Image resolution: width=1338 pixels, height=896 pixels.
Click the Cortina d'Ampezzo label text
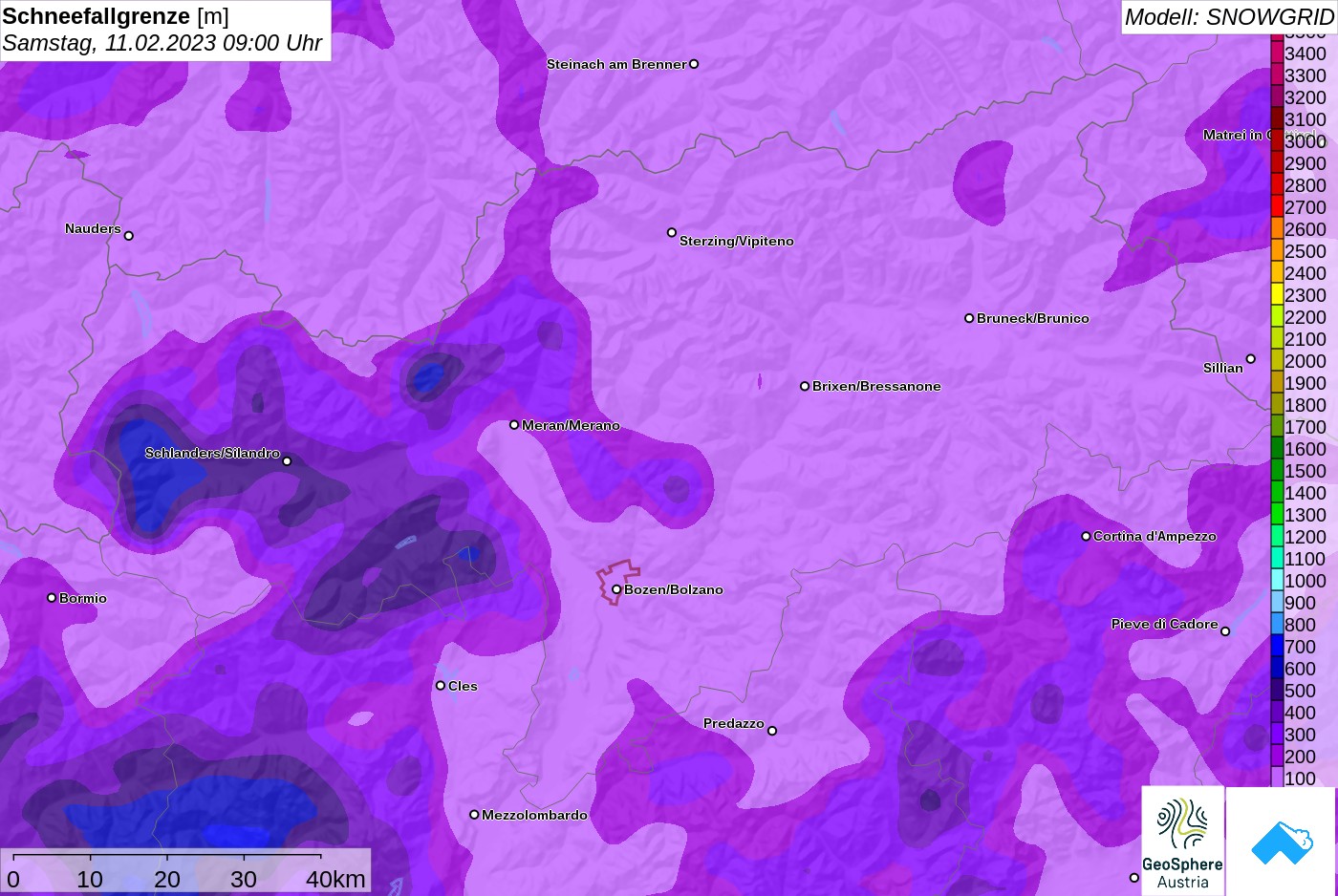(1155, 536)
